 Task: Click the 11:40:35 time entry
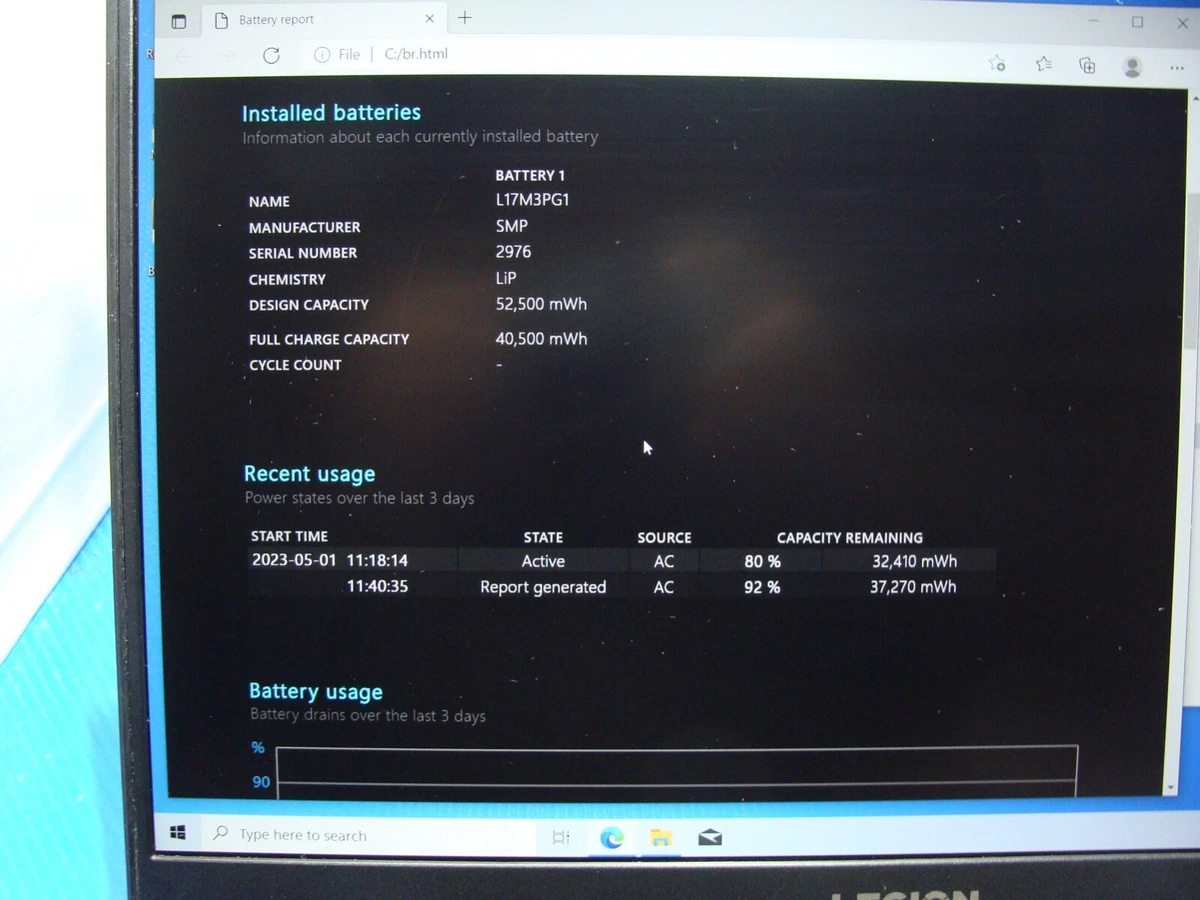point(377,586)
